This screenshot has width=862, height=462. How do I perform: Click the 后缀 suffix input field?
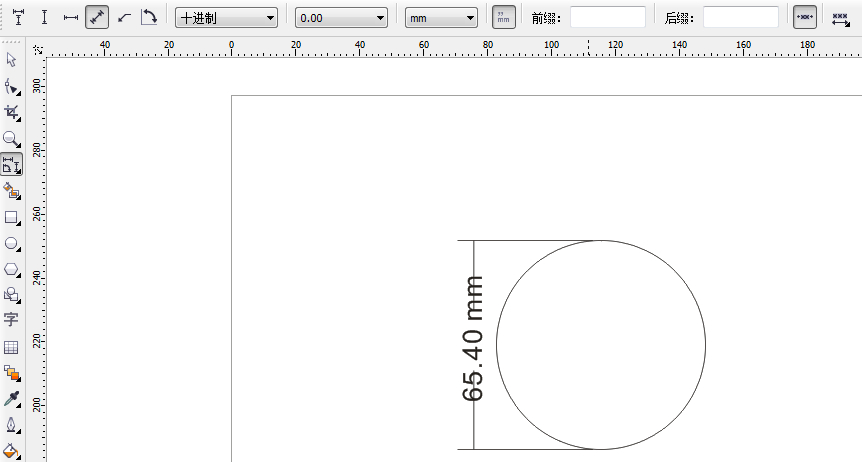(741, 18)
